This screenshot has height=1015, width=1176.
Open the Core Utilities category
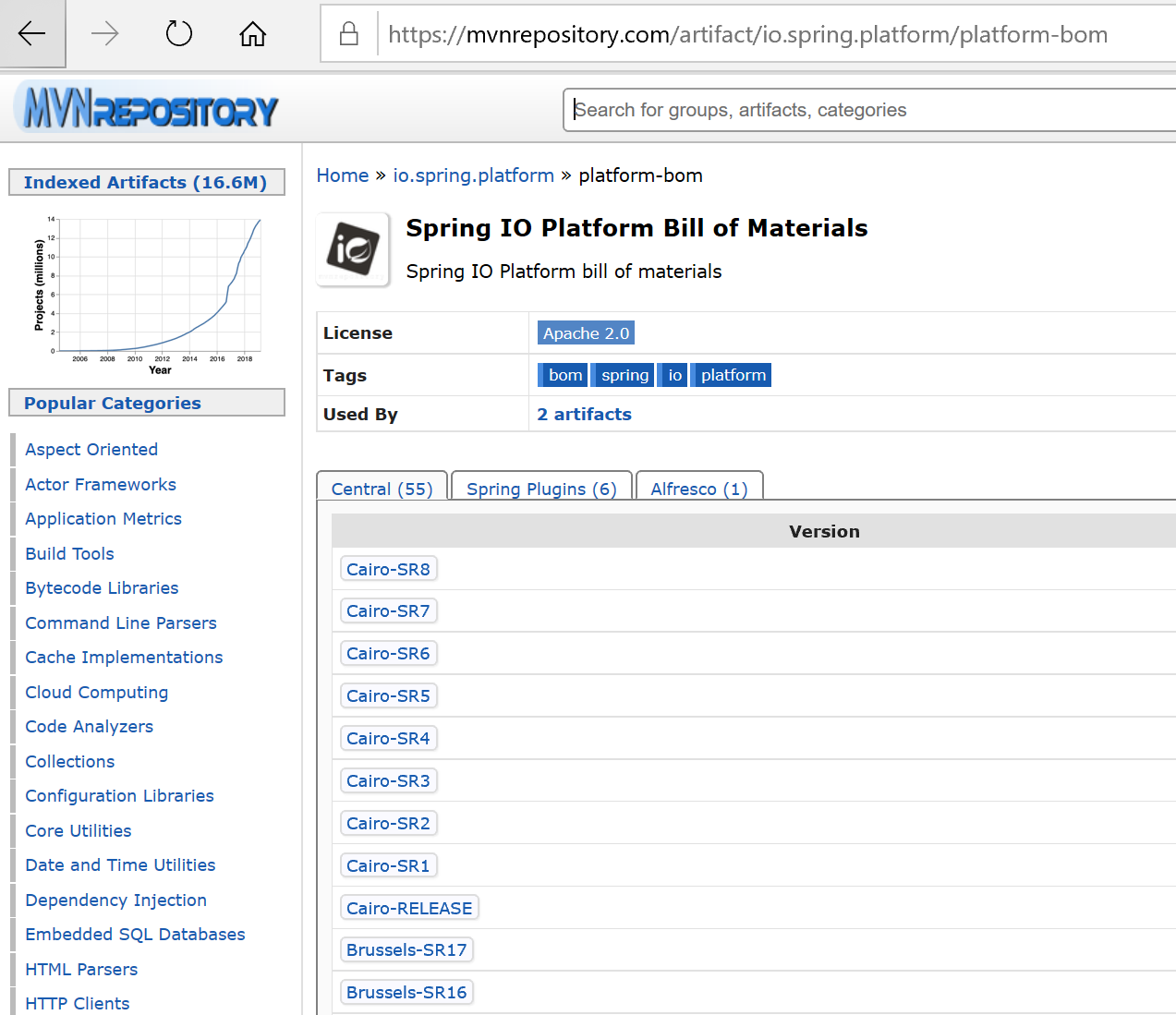79,830
